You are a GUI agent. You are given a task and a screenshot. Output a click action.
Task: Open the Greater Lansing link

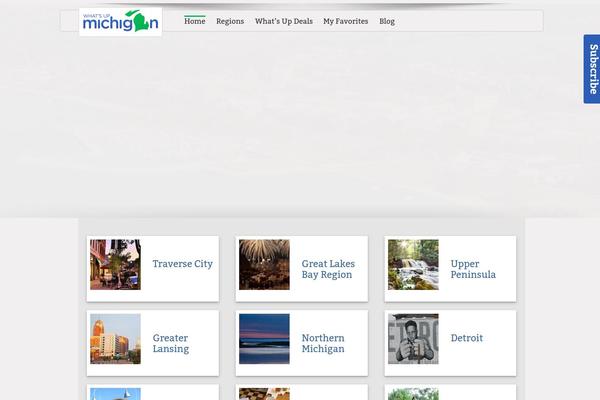pyautogui.click(x=171, y=343)
